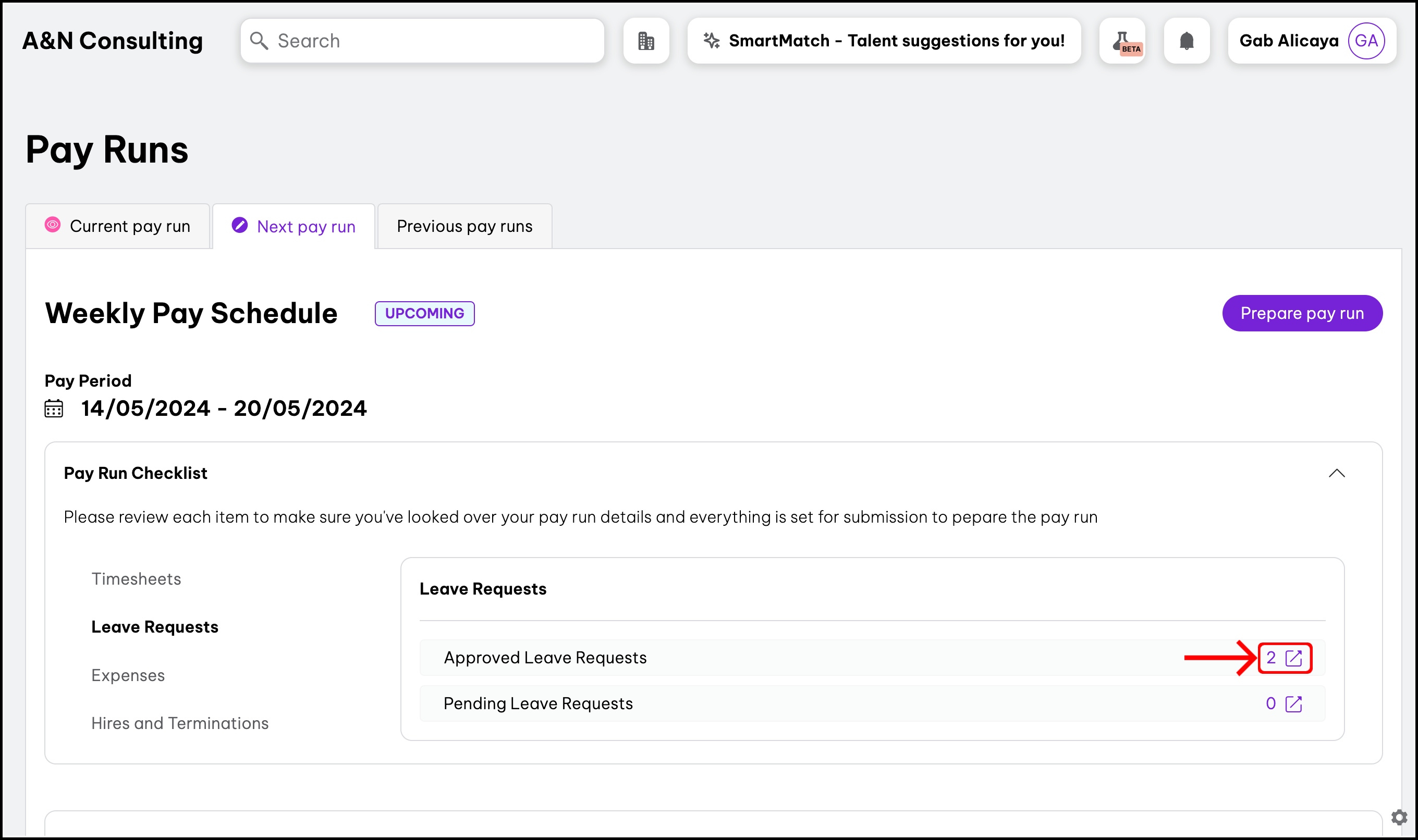Screen dimensions: 1418x840
Task: Select Timesheets checklist item
Action: (136, 579)
